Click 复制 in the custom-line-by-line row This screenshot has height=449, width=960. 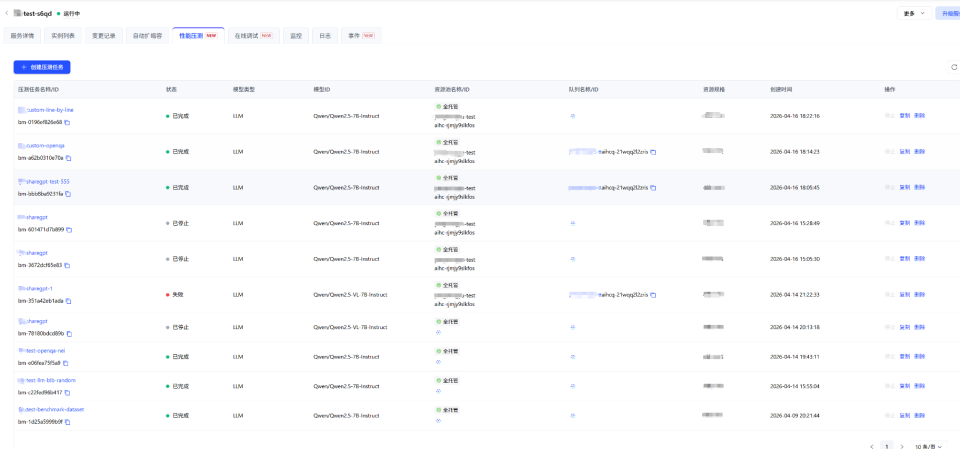tap(904, 116)
